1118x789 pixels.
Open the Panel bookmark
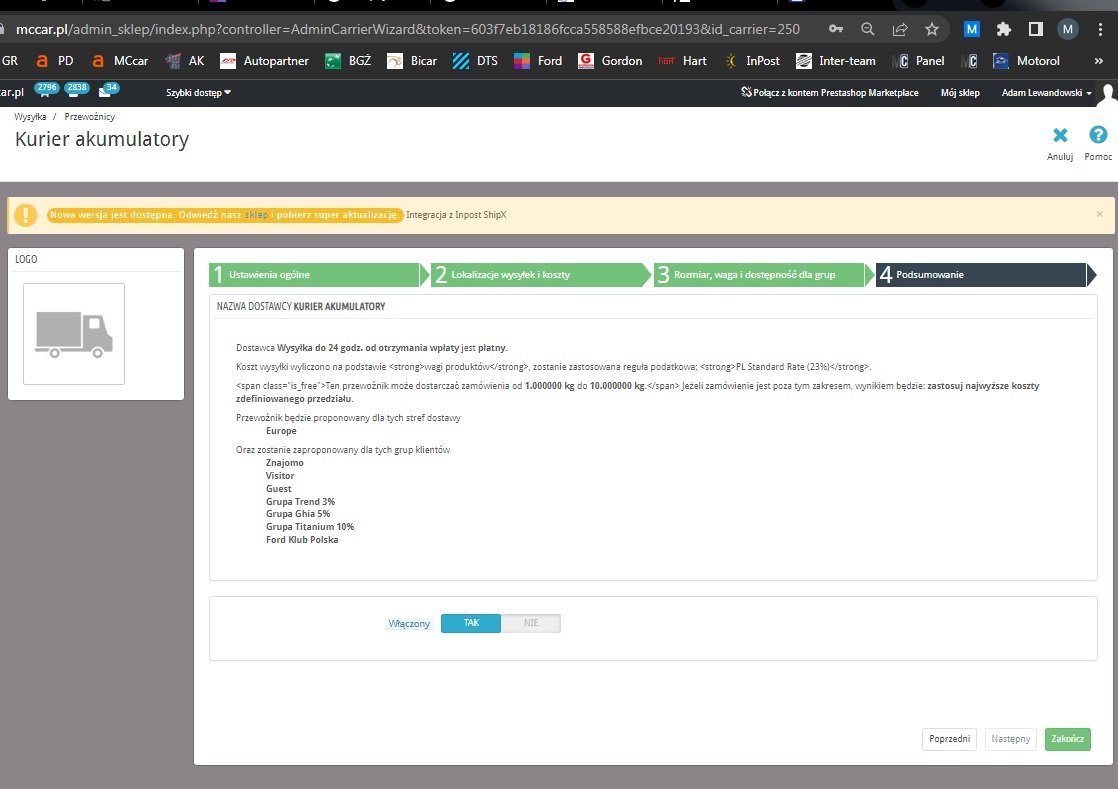click(x=919, y=61)
